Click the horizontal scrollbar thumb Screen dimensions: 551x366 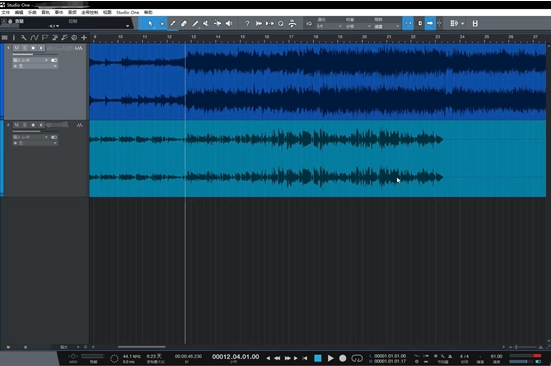tap(142, 347)
